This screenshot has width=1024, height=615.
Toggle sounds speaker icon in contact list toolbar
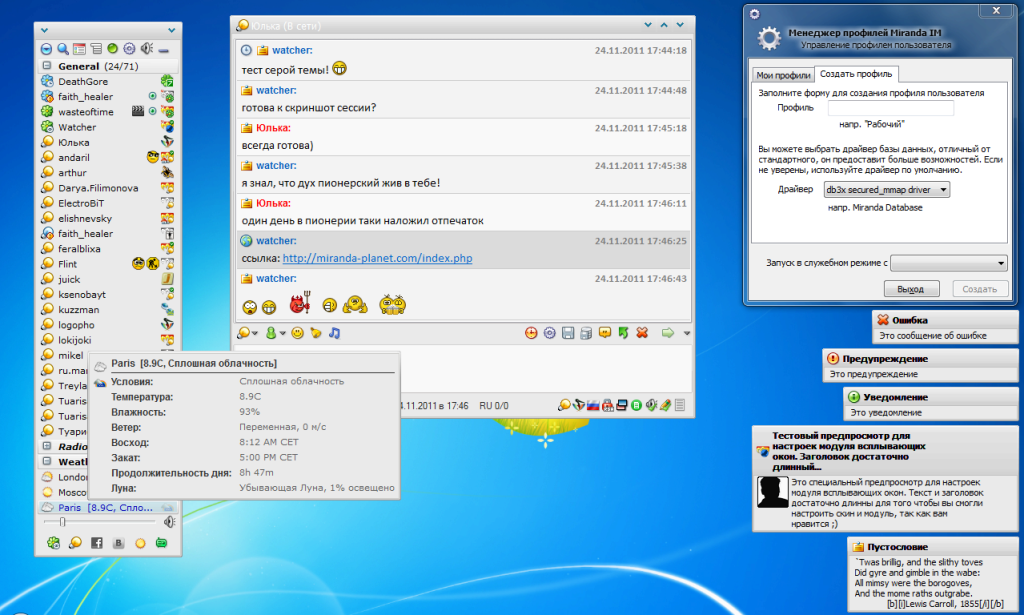tap(147, 49)
